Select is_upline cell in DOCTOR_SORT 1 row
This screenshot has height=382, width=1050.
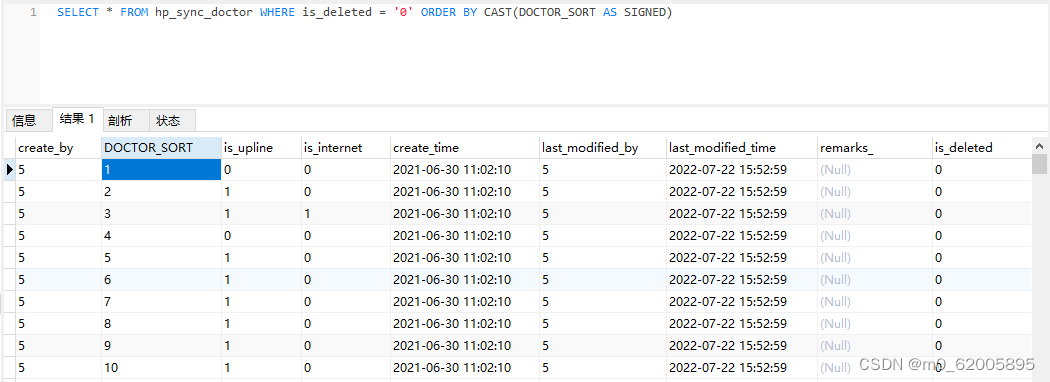tap(261, 170)
